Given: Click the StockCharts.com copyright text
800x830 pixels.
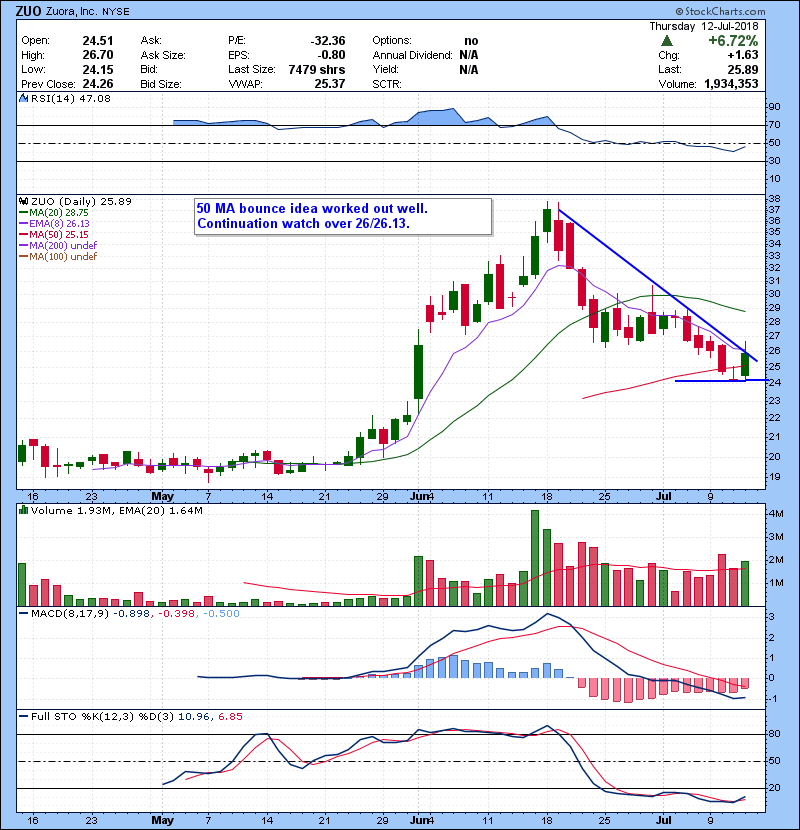Looking at the screenshot, I should pos(721,11).
